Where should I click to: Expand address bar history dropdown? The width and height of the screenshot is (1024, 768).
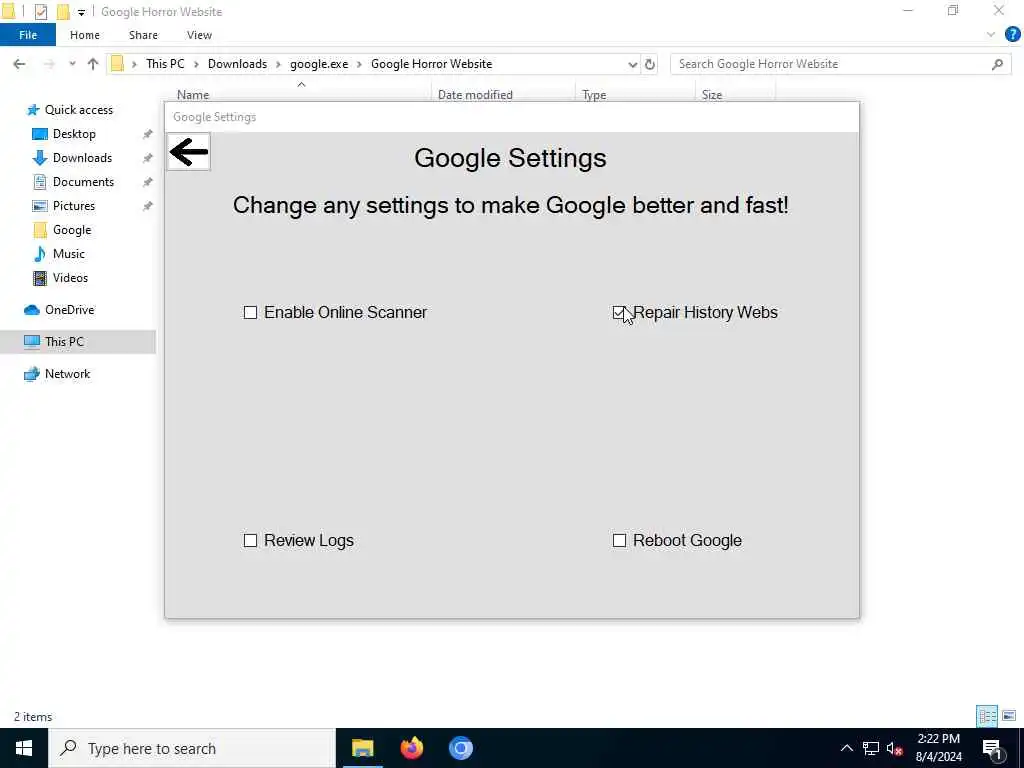click(632, 64)
